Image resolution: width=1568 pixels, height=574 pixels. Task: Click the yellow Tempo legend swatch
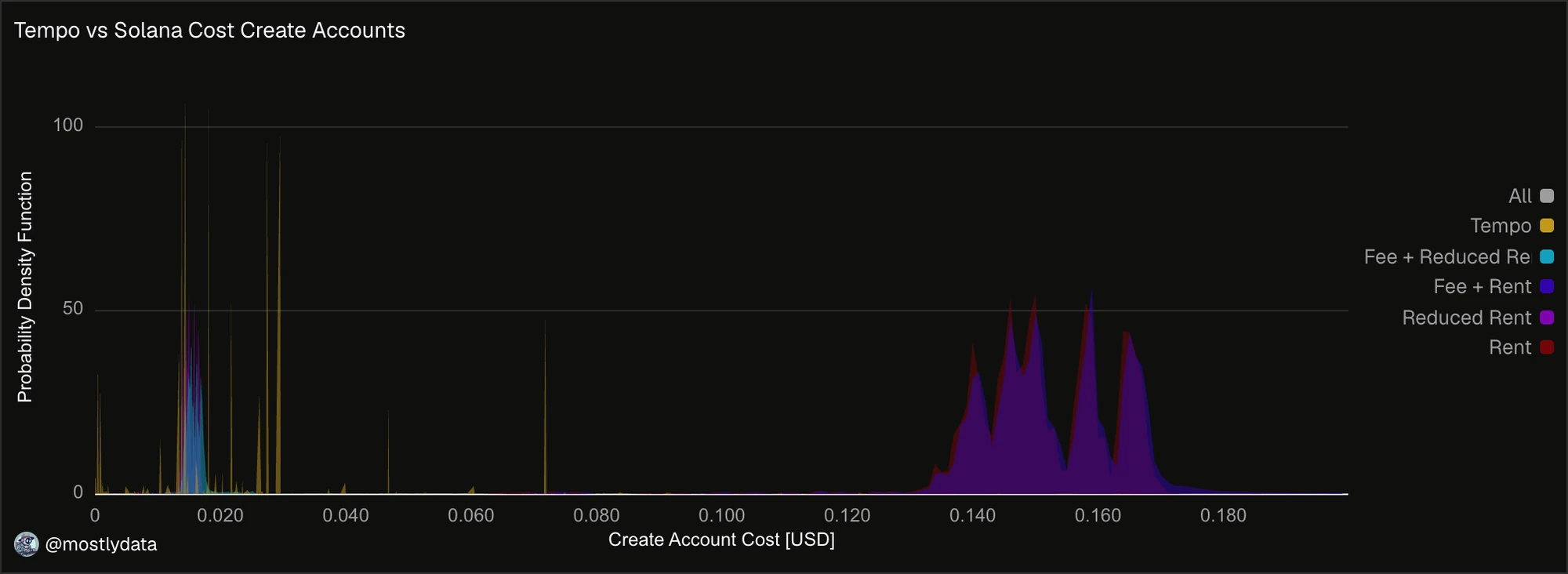coord(1547,226)
